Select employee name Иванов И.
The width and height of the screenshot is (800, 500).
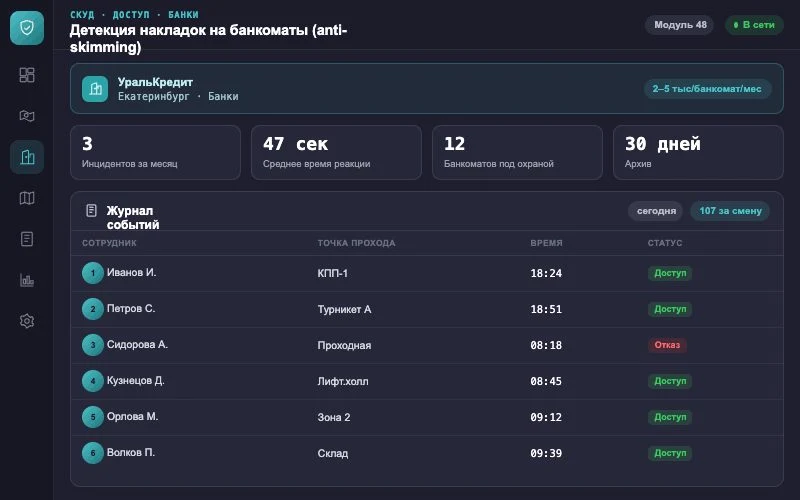coord(131,272)
